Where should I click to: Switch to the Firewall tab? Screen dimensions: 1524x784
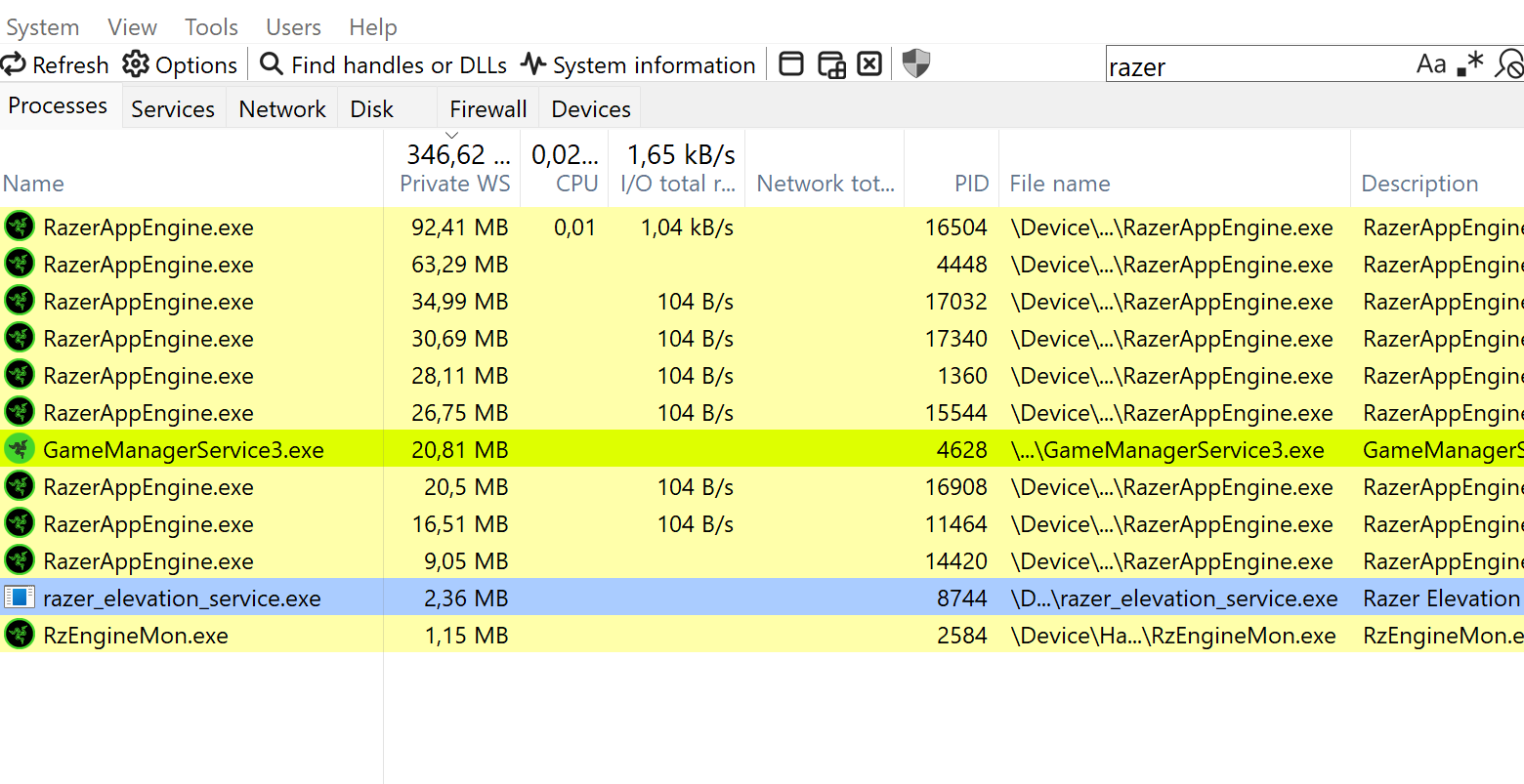488,108
